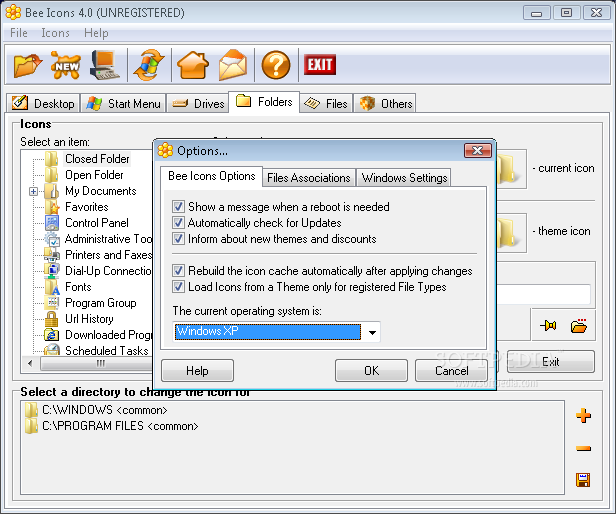
Task: Click the Exit button in main window
Action: click(x=550, y=362)
